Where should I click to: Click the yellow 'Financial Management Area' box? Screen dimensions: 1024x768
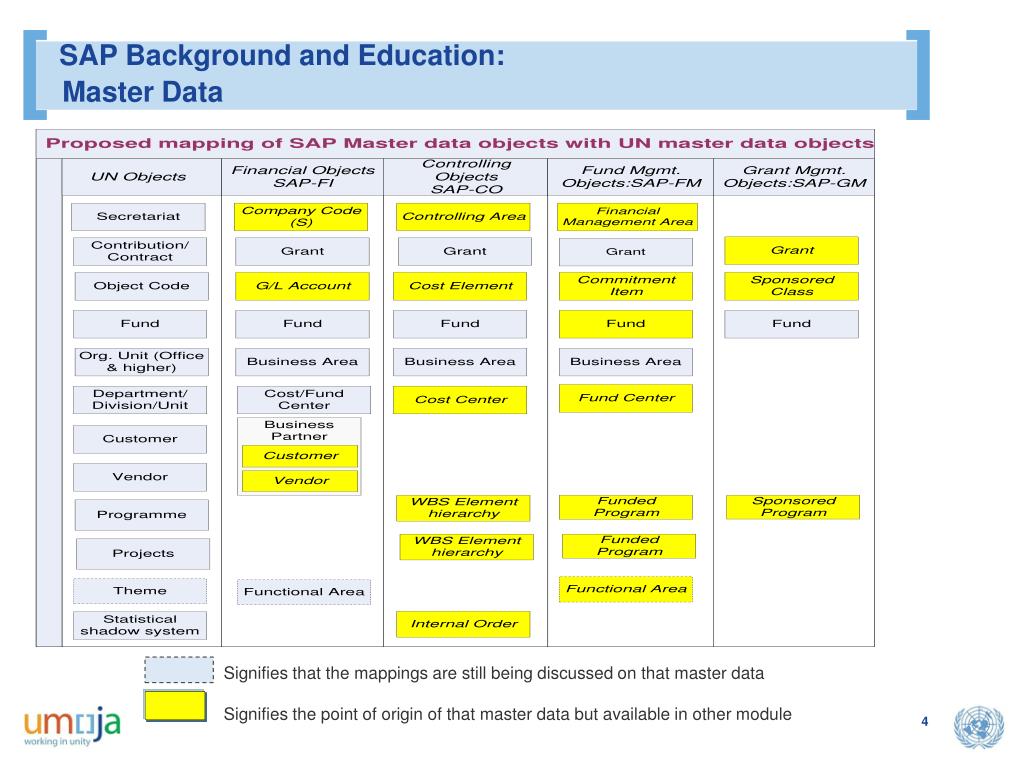pyautogui.click(x=627, y=217)
